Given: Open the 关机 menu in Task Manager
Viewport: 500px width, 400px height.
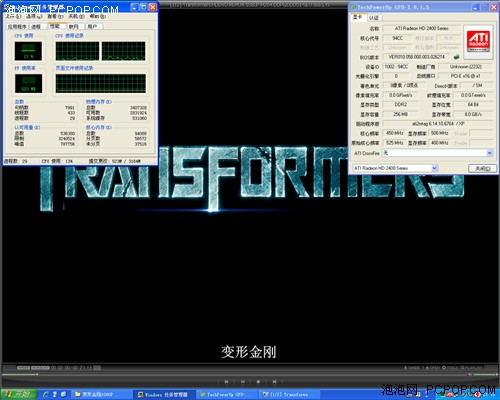Looking at the screenshot, I should (x=76, y=16).
